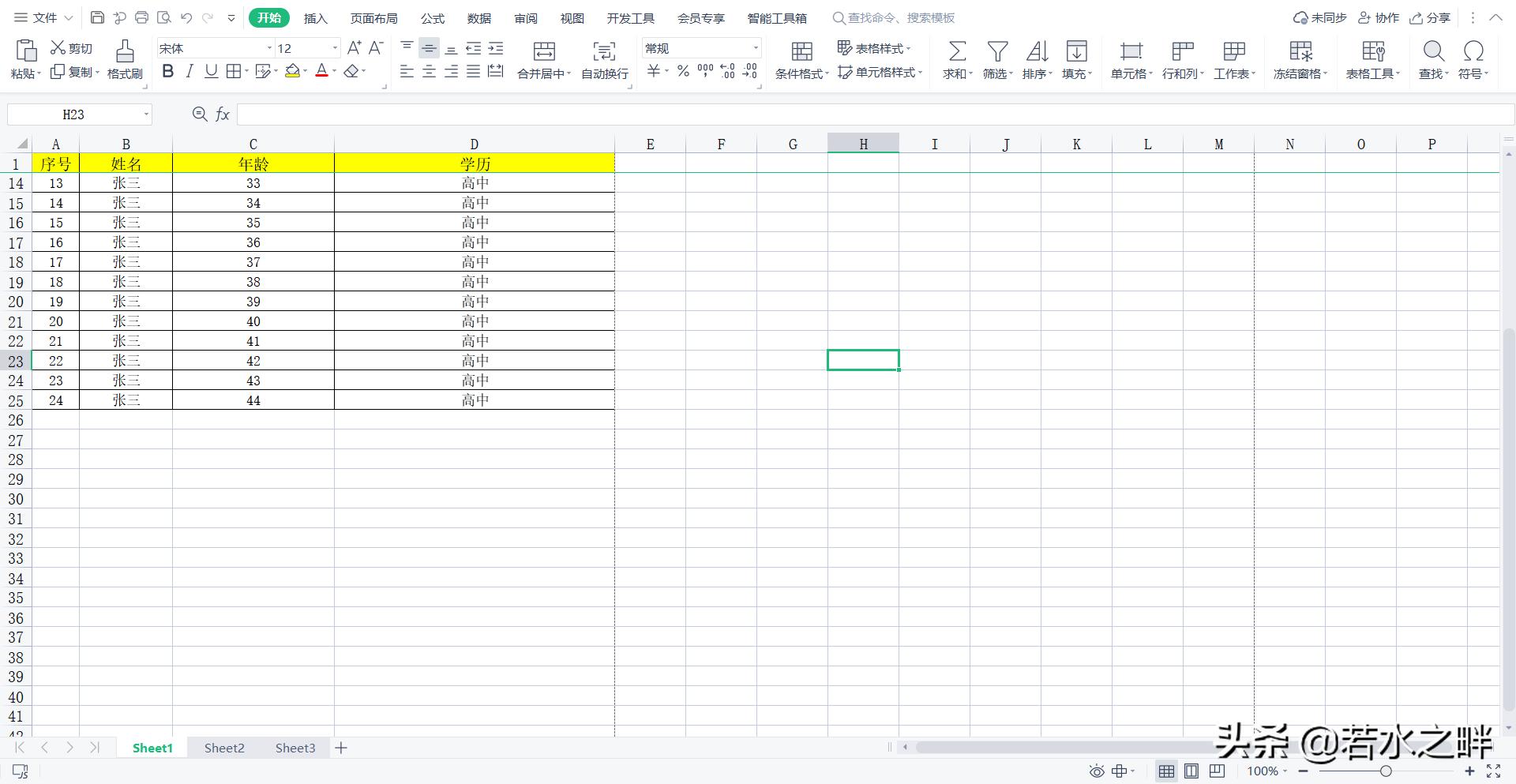This screenshot has width=1516, height=784.
Task: Click the 条件格式 (Conditional Formatting) icon
Action: point(801,59)
